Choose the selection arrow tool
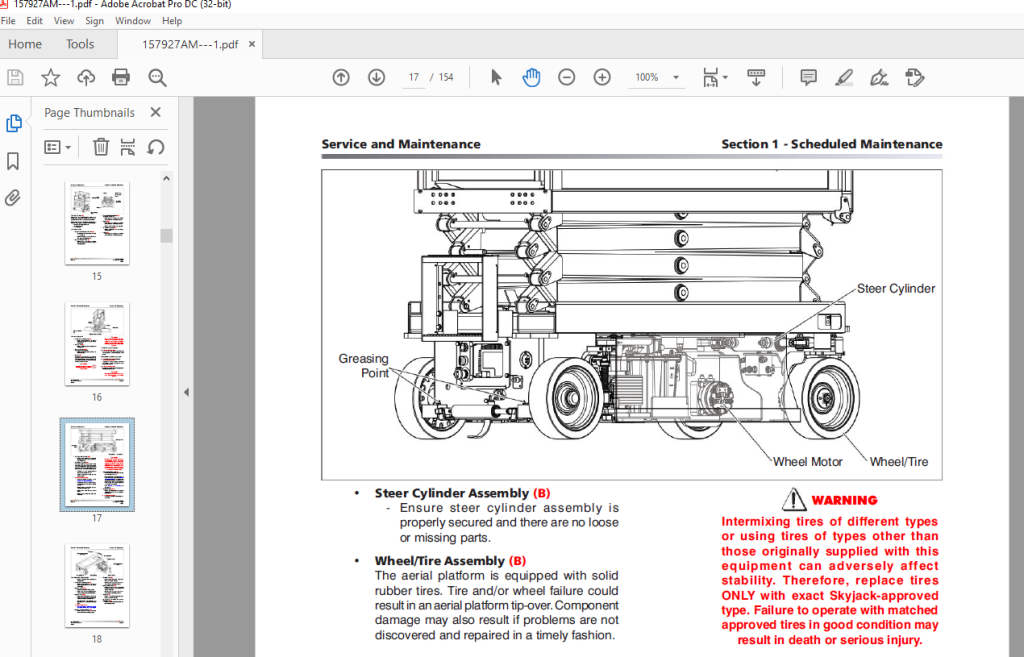The width and height of the screenshot is (1024, 657). [496, 78]
